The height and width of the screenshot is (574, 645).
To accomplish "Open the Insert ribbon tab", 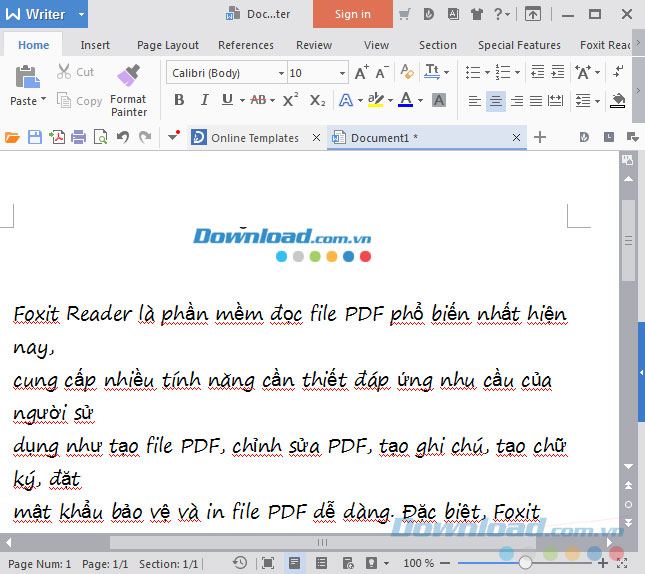I will point(95,45).
